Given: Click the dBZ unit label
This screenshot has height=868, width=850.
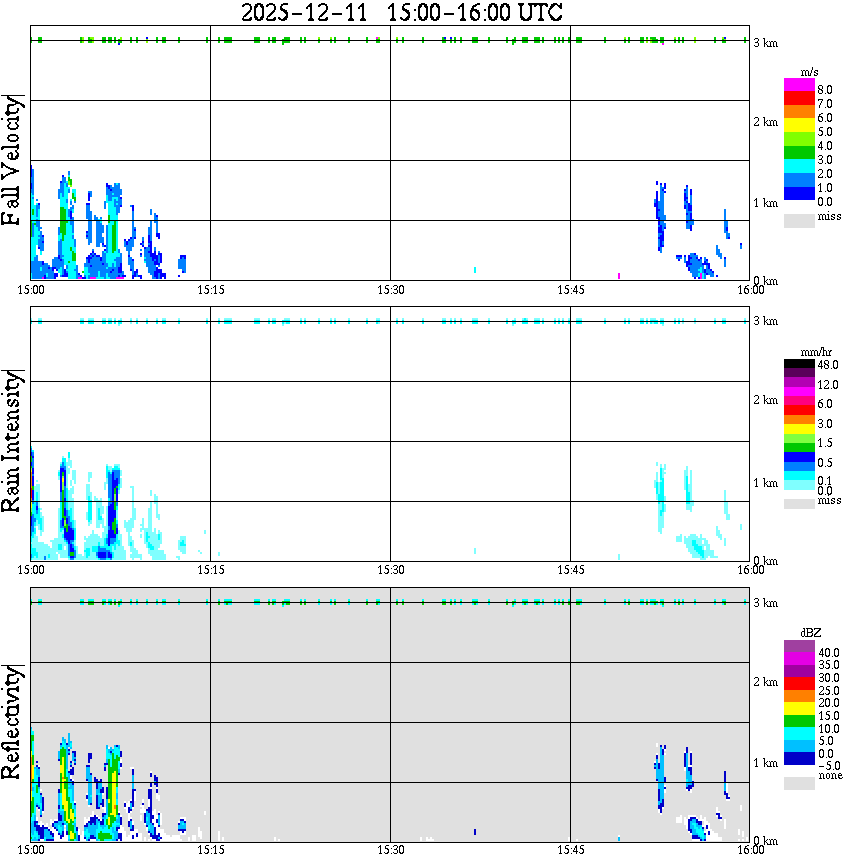Looking at the screenshot, I should coord(811,633).
